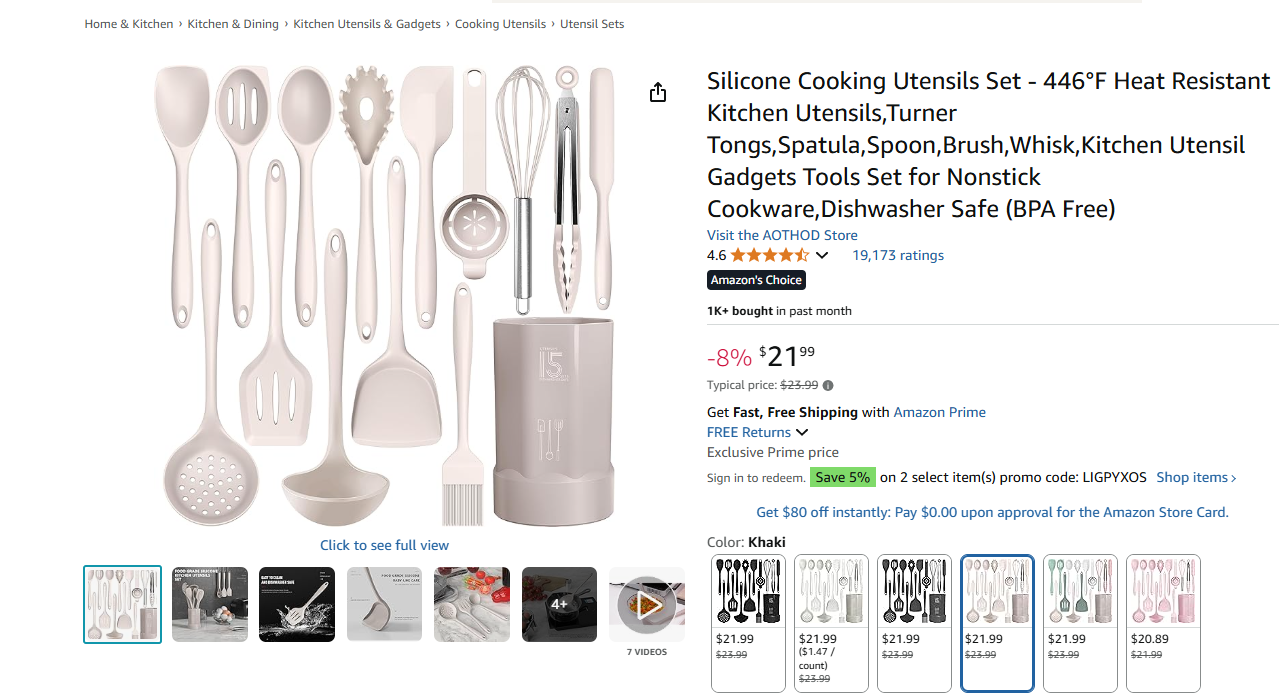The height and width of the screenshot is (700, 1280).
Task: Expand the FREE Returns details
Action: click(757, 432)
